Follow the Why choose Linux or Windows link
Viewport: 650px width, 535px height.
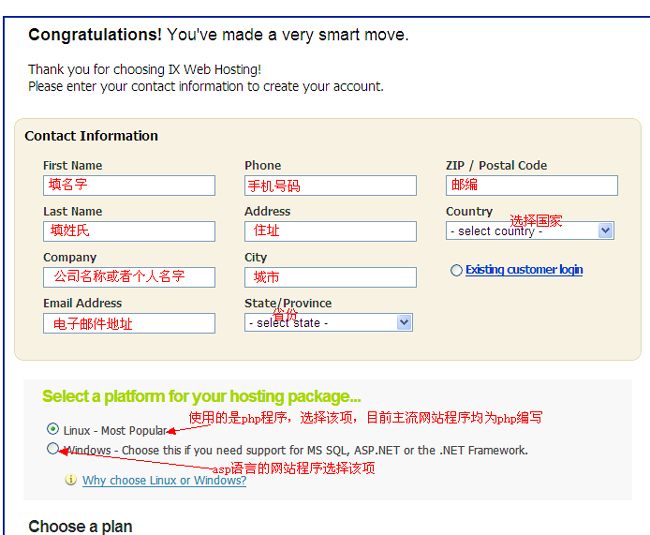point(164,480)
